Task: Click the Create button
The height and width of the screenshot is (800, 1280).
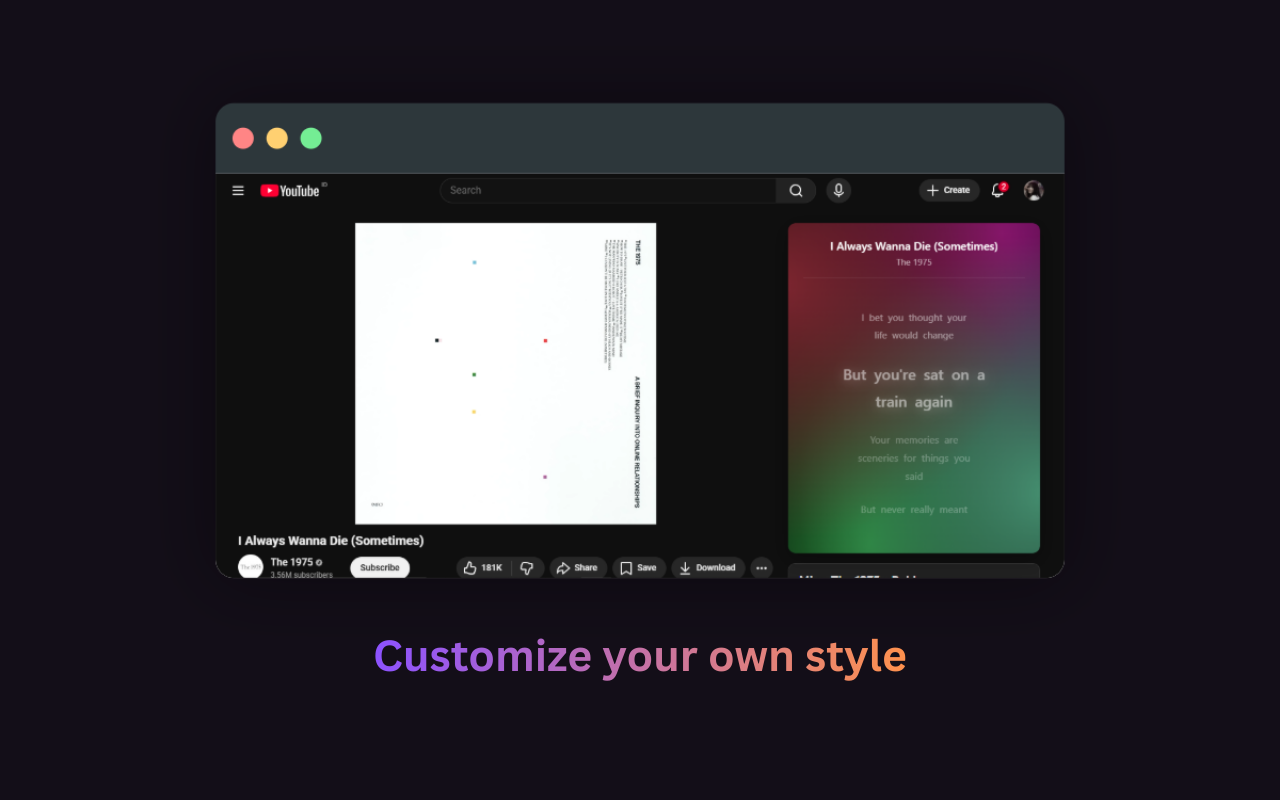Action: [x=949, y=190]
